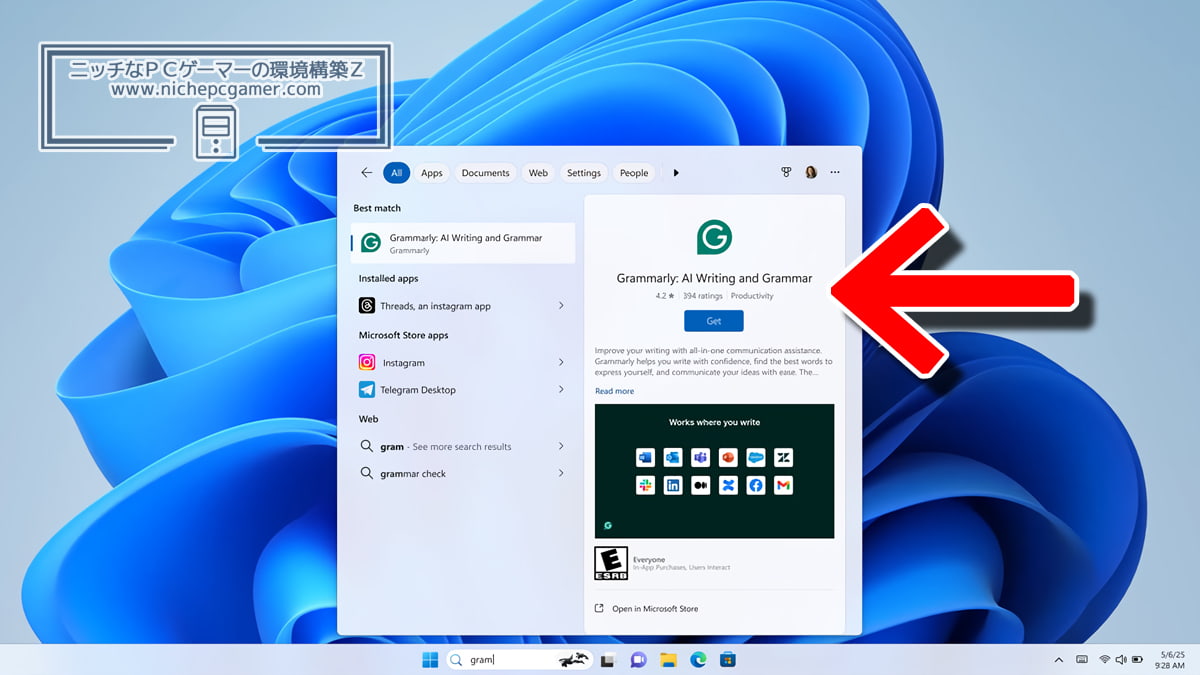
Task: Click the orca search highlight image
Action: pos(573,659)
